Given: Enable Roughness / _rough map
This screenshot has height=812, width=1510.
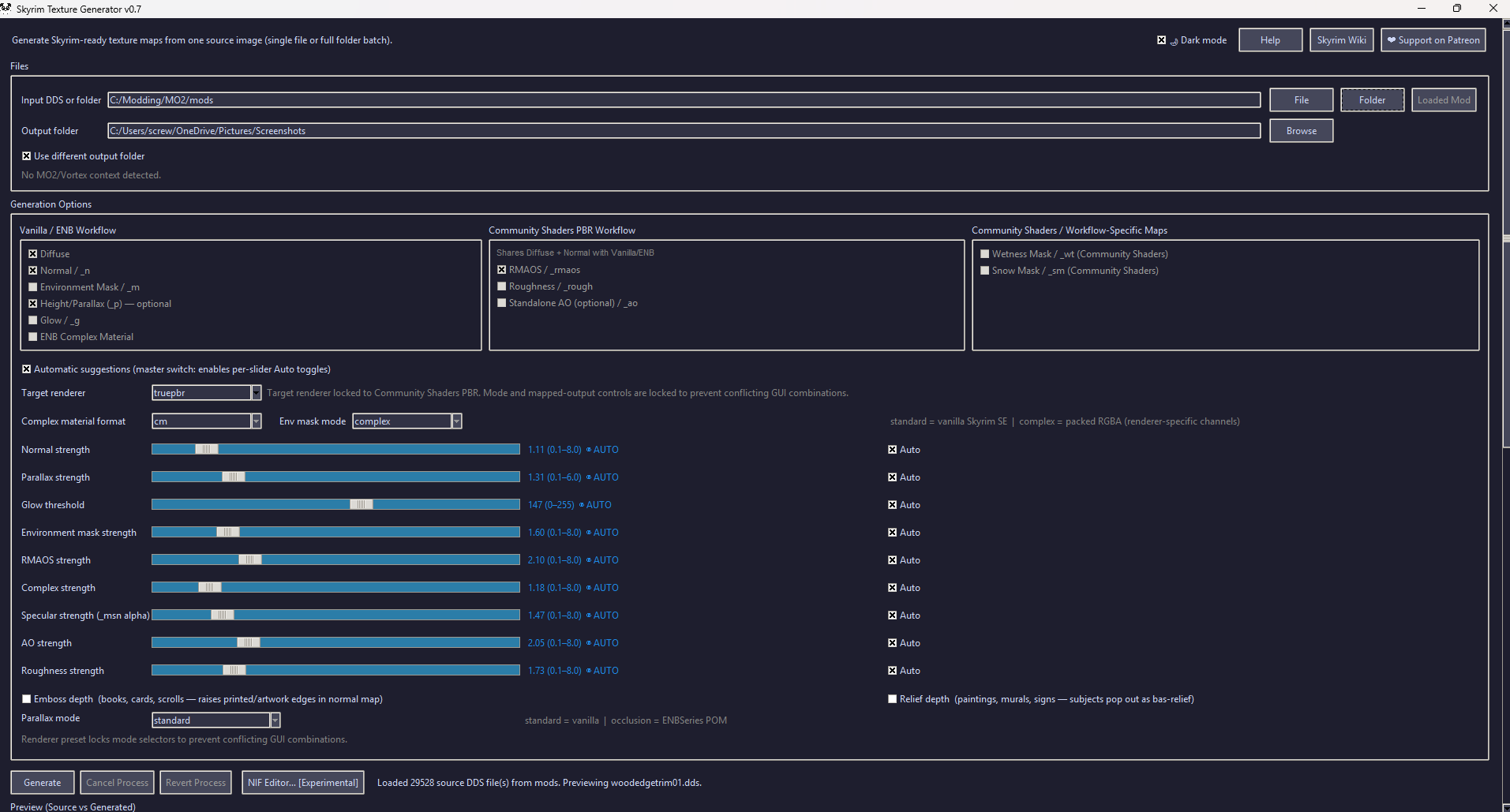Looking at the screenshot, I should pos(501,286).
